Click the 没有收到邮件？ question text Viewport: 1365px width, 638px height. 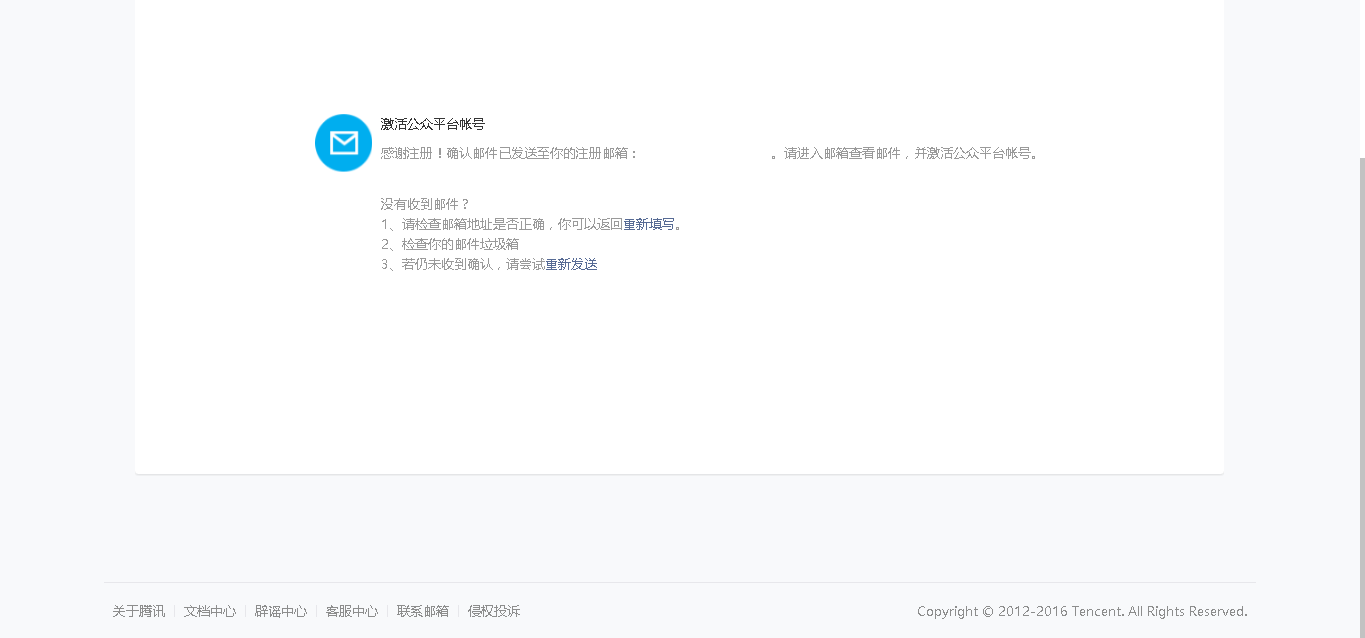coord(425,204)
